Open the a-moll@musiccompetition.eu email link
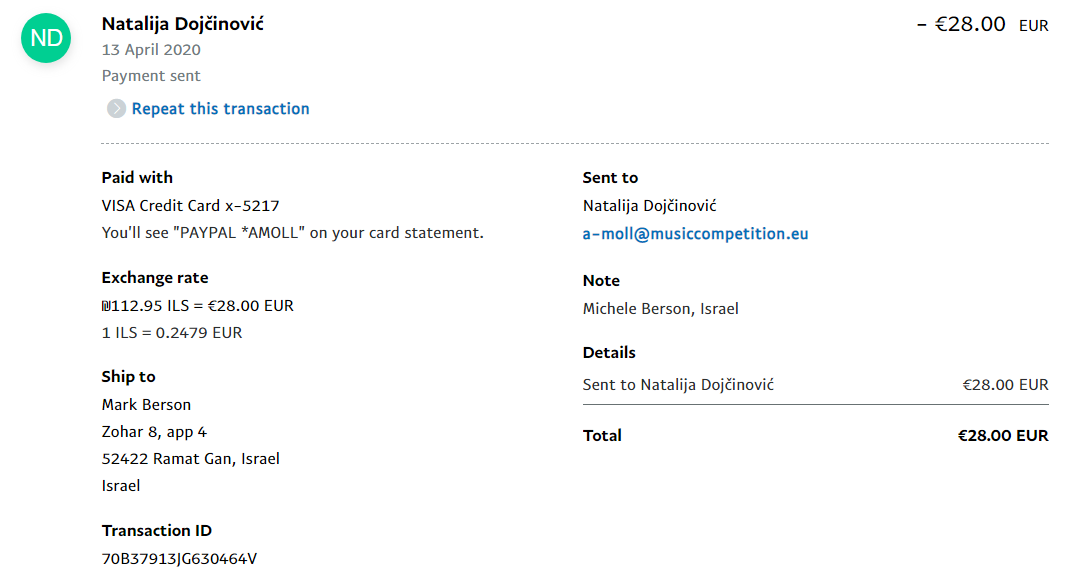Image resolution: width=1087 pixels, height=582 pixels. pyautogui.click(x=695, y=234)
